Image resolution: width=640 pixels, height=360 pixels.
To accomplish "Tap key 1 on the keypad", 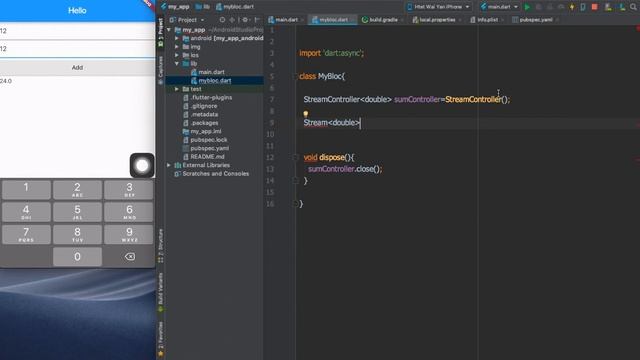I will pos(26,189).
